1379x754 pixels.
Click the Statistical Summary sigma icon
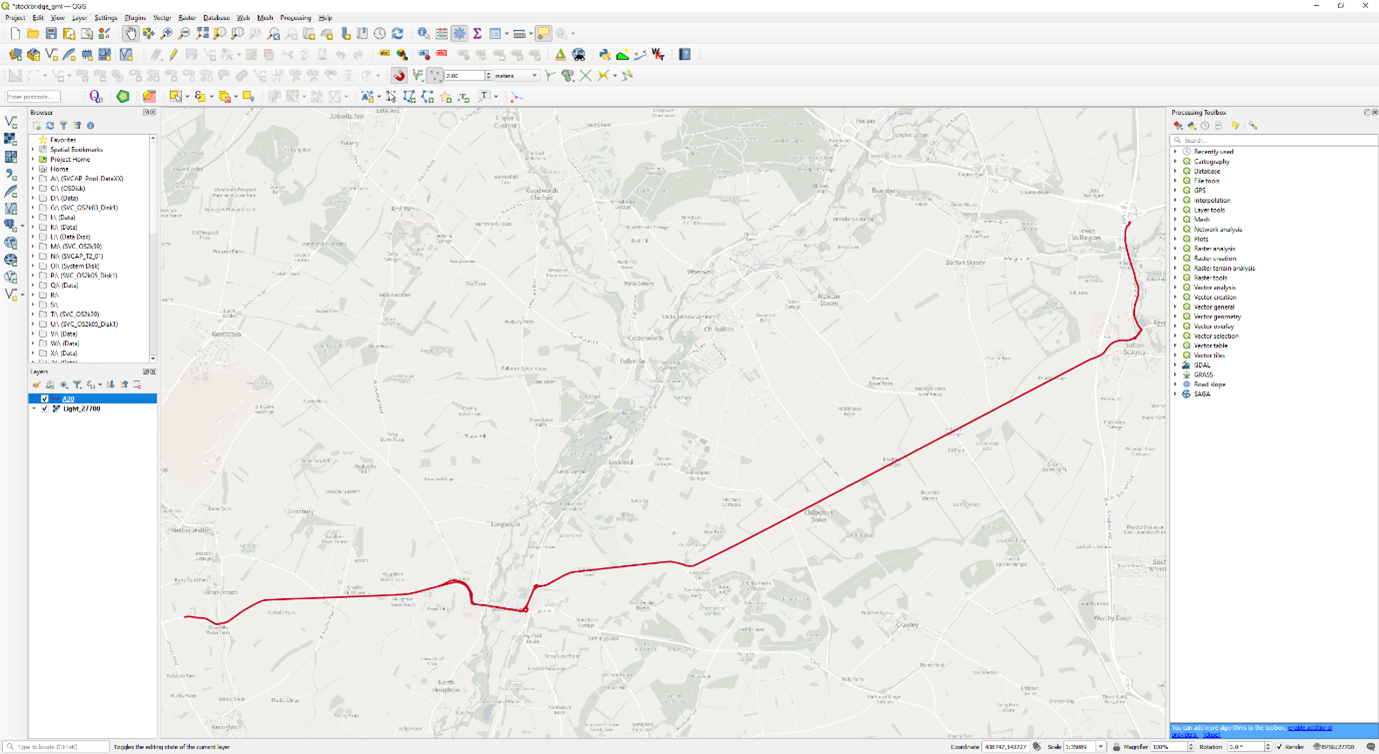point(477,34)
